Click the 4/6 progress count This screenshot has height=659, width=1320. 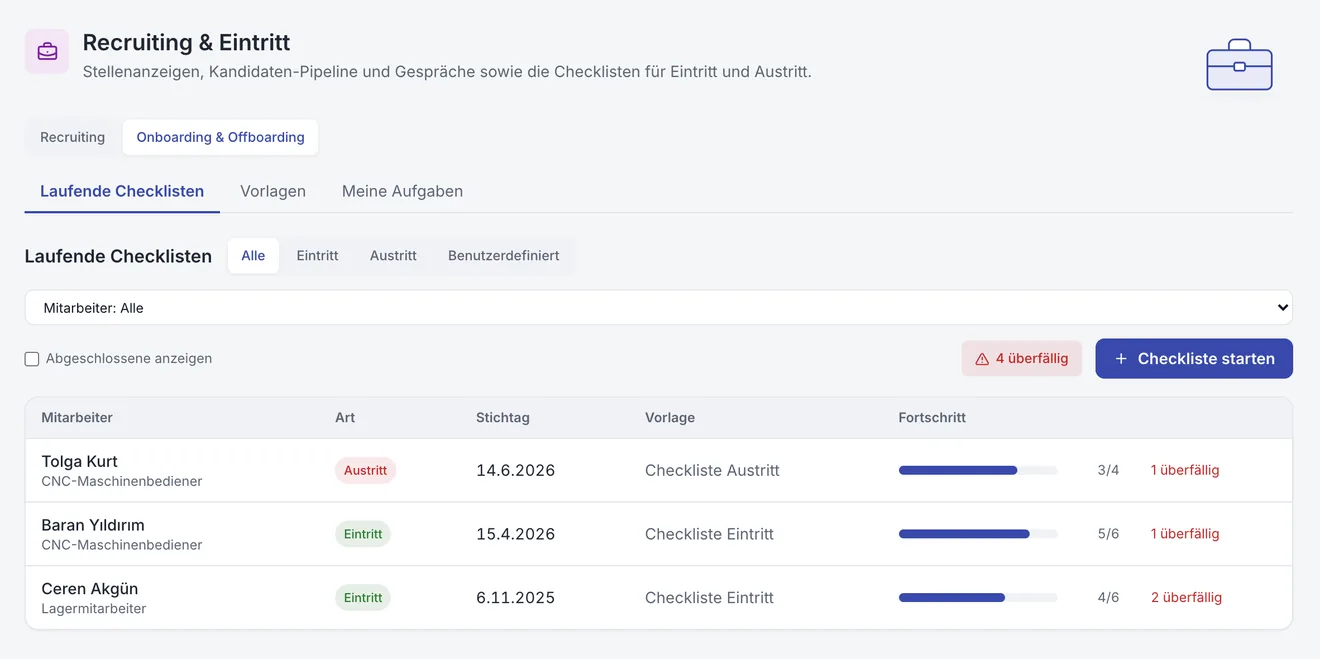pos(1108,598)
